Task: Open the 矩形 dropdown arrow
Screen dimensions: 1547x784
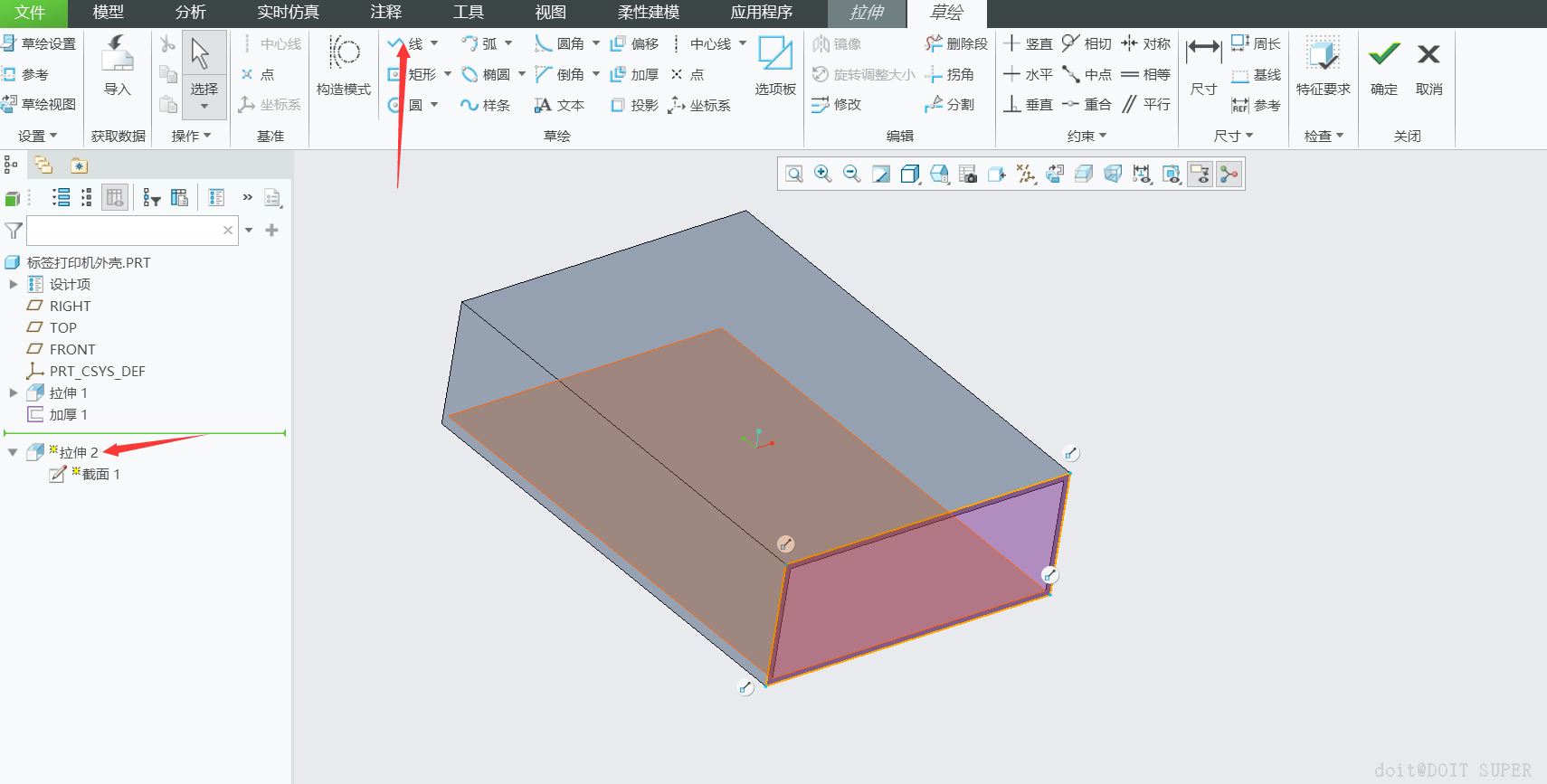Action: coord(448,74)
